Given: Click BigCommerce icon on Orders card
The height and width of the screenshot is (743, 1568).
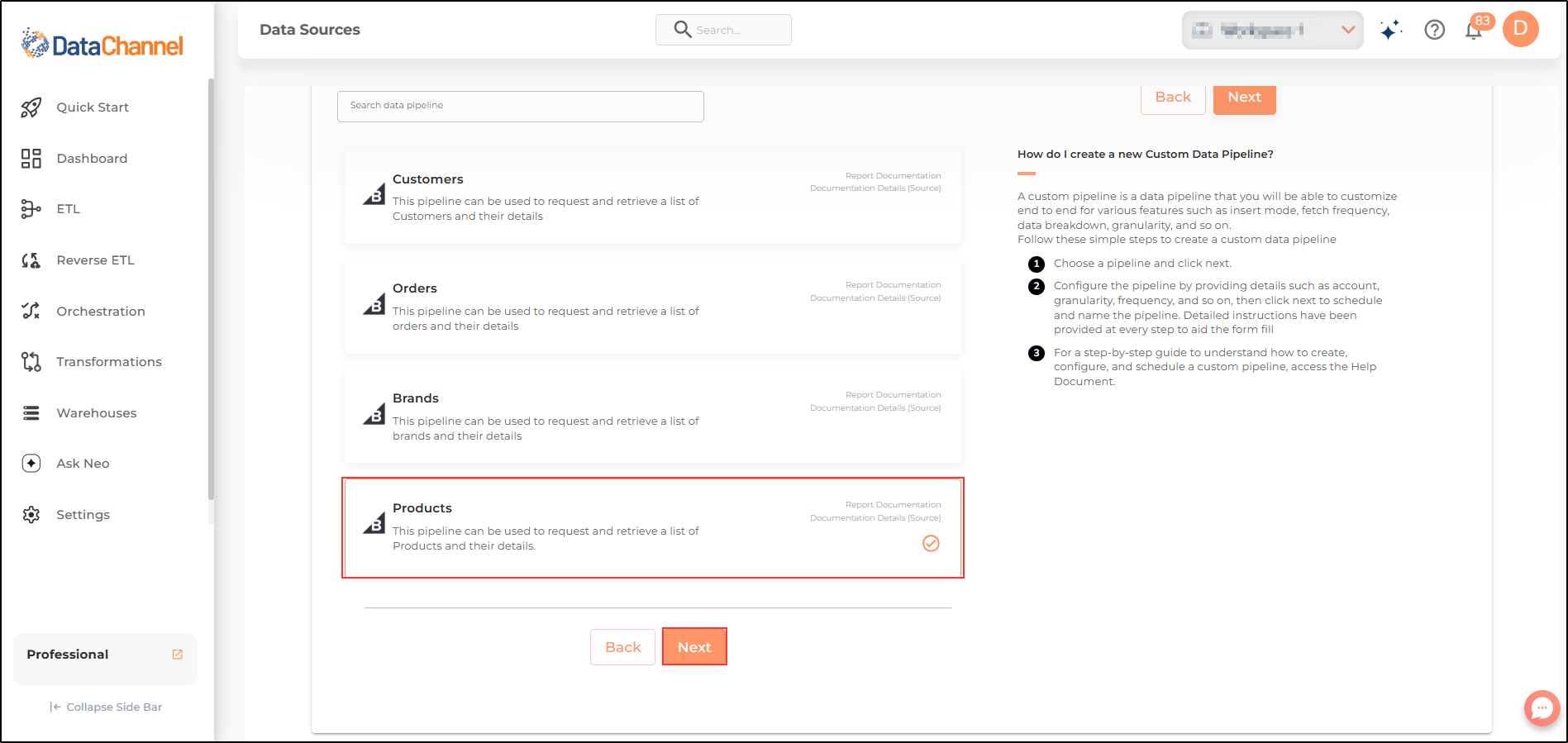Looking at the screenshot, I should pos(374,303).
